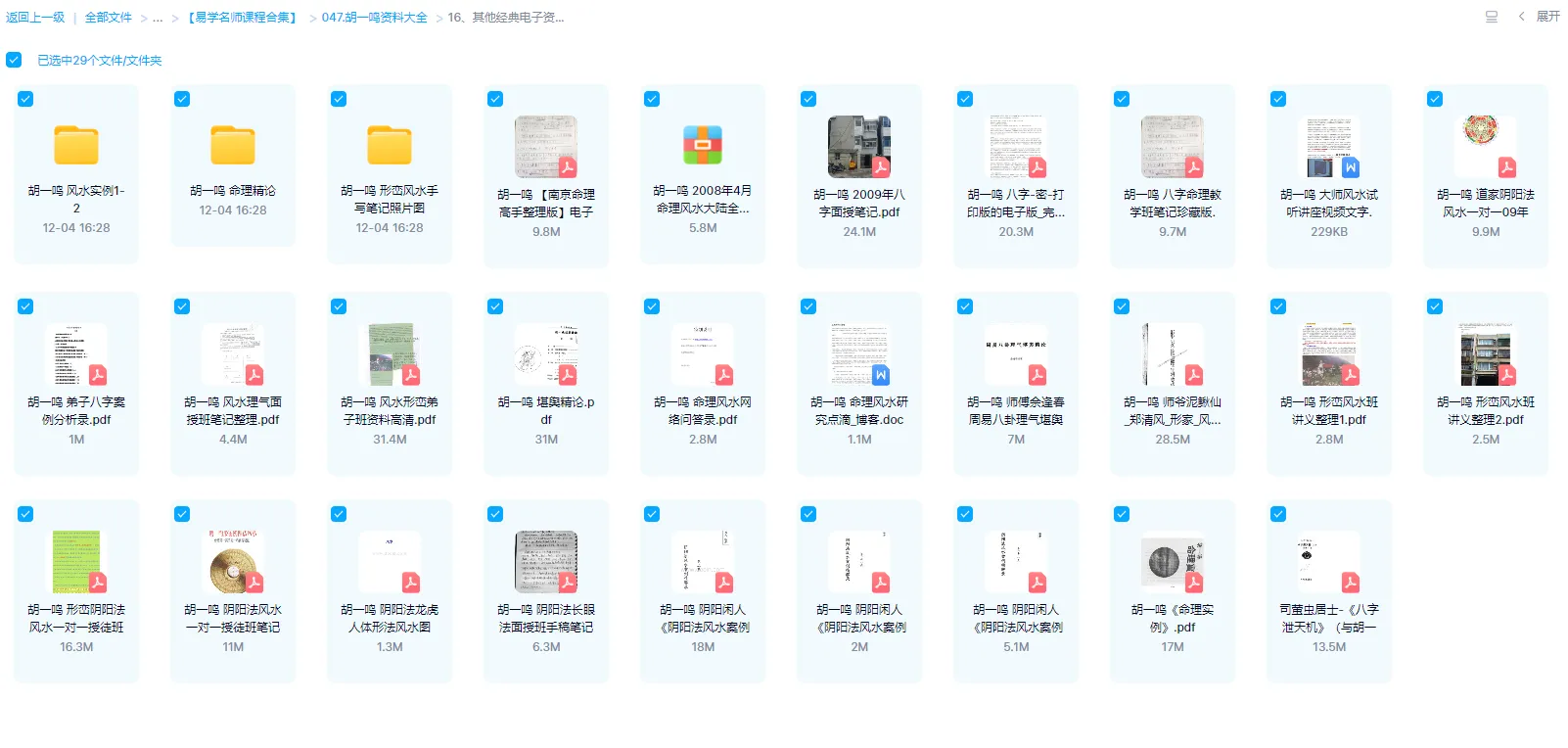Open the 胡一鸣《命理实例》.pdf thumbnail
The image size is (1568, 748).
click(x=1173, y=563)
